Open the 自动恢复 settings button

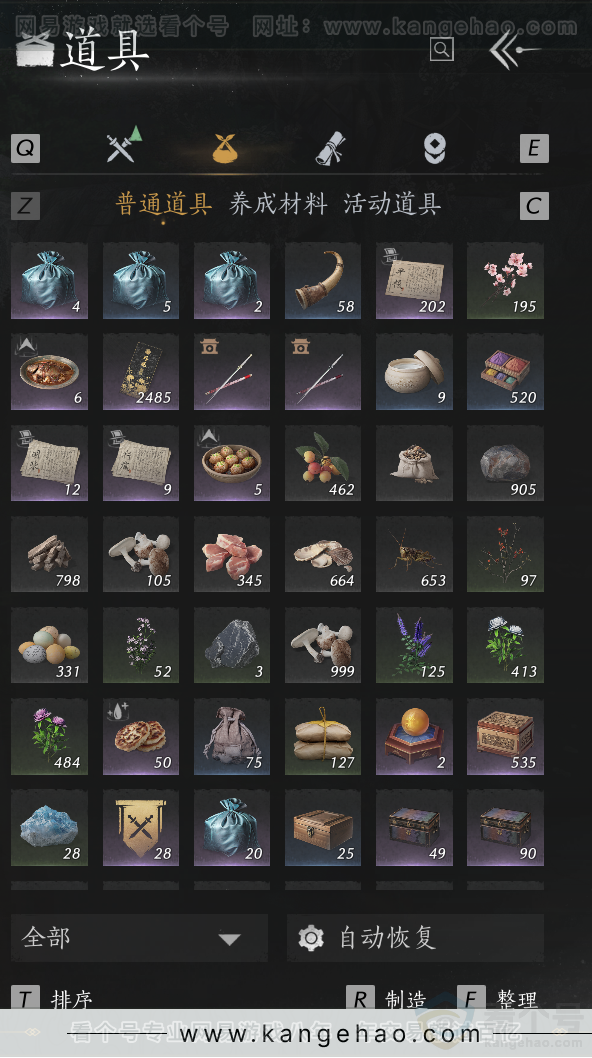415,938
